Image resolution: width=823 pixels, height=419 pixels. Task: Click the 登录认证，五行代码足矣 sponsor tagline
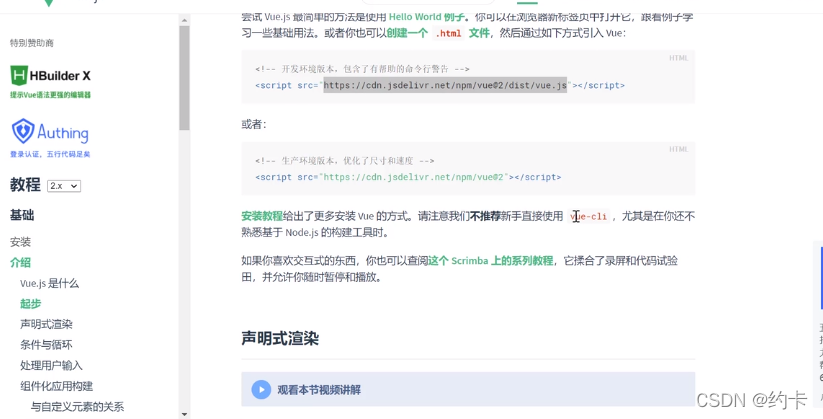[50, 154]
